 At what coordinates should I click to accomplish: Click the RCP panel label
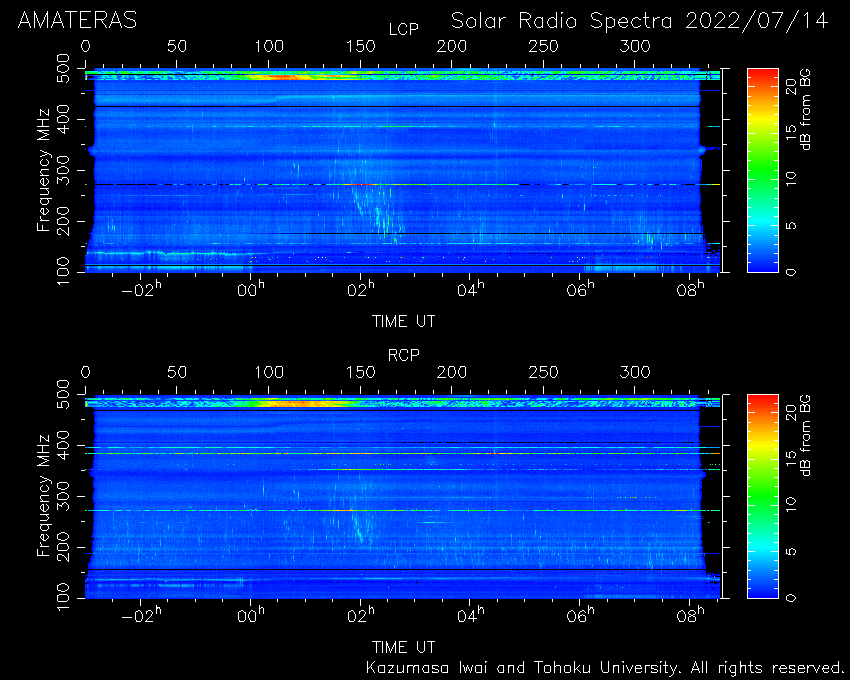(x=404, y=355)
